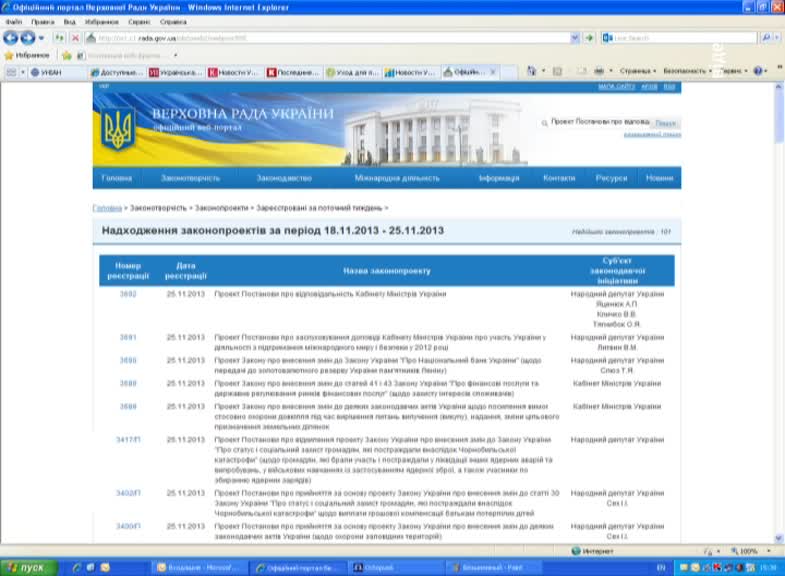The width and height of the screenshot is (785, 576).
Task: Click the Stop loading red X icon
Action: pos(75,38)
